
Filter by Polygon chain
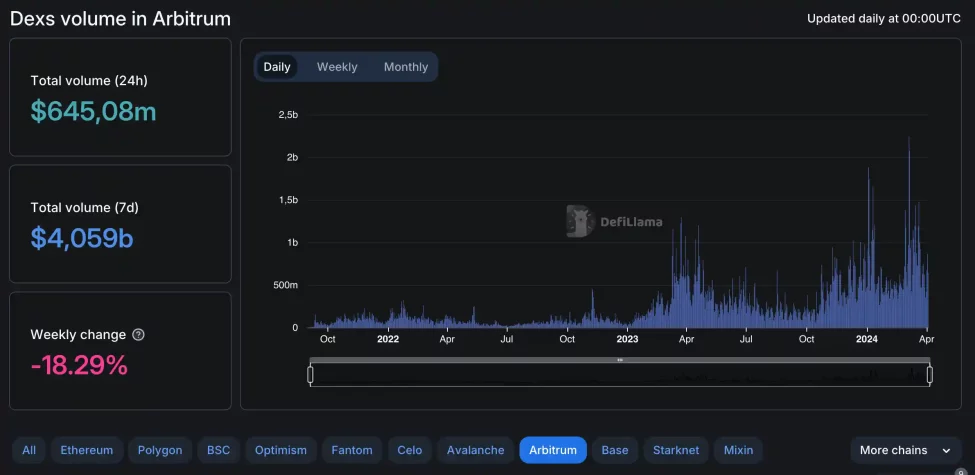pyautogui.click(x=160, y=450)
